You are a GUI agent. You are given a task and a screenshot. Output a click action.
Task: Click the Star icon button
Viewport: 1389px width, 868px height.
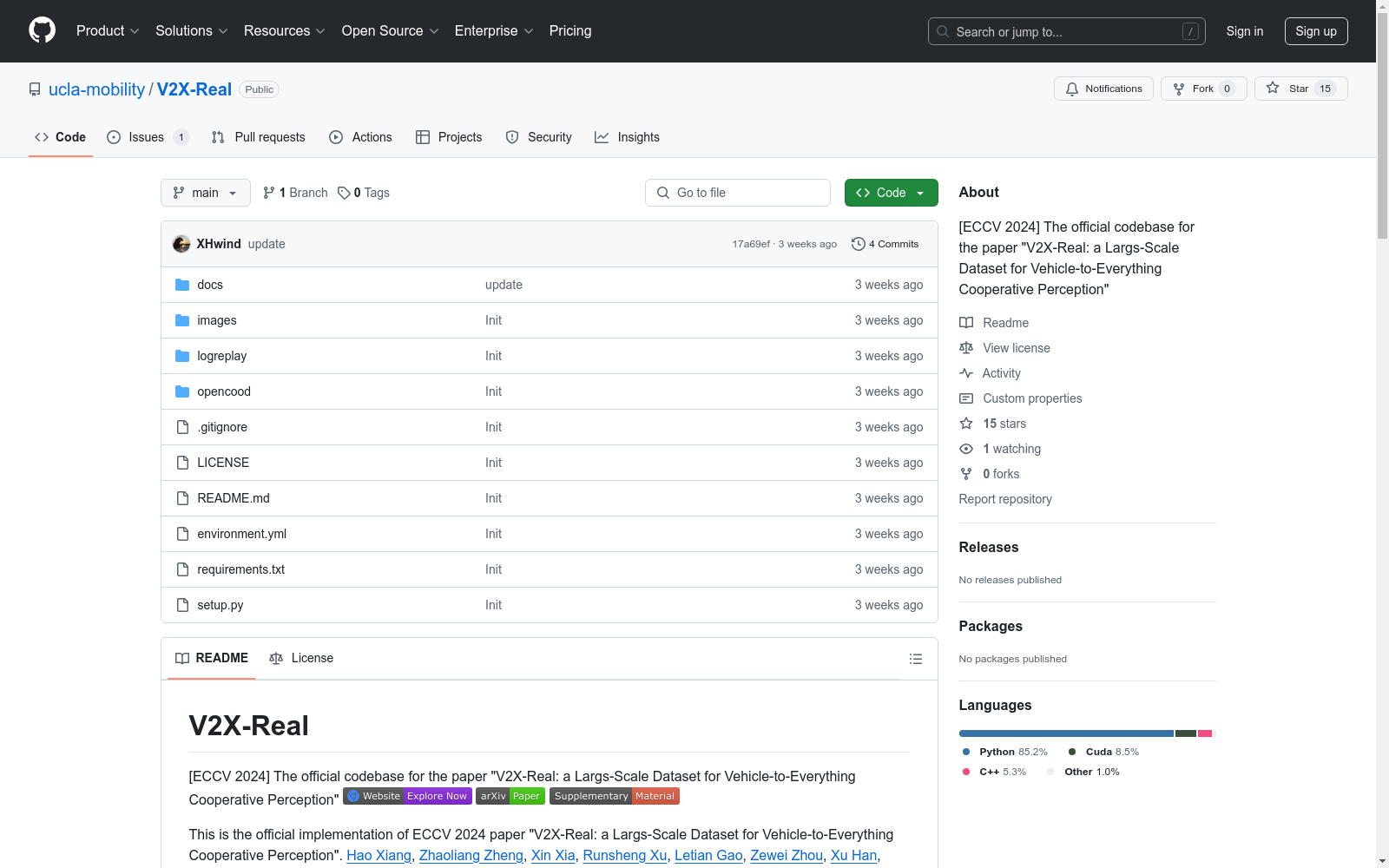pyautogui.click(x=1273, y=89)
